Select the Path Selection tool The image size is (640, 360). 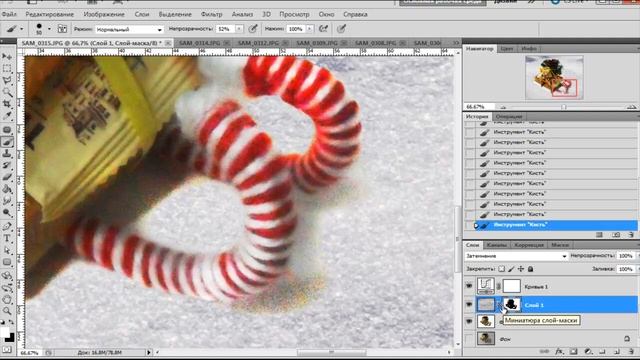click(x=7, y=250)
